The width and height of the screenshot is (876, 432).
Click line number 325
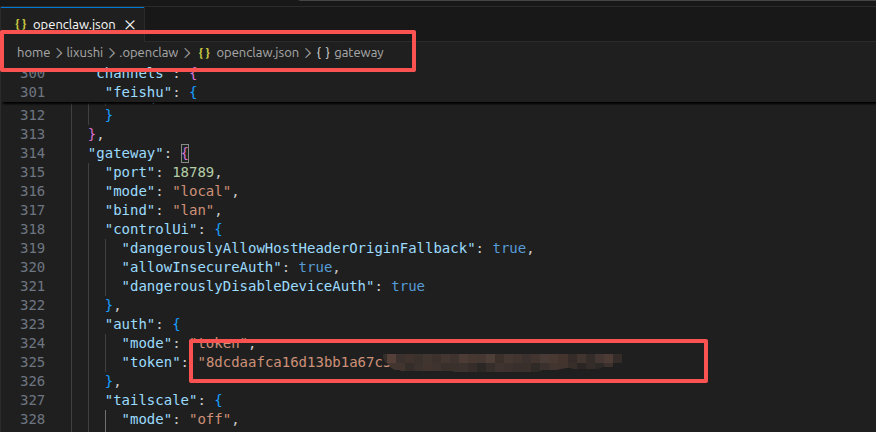[32, 362]
